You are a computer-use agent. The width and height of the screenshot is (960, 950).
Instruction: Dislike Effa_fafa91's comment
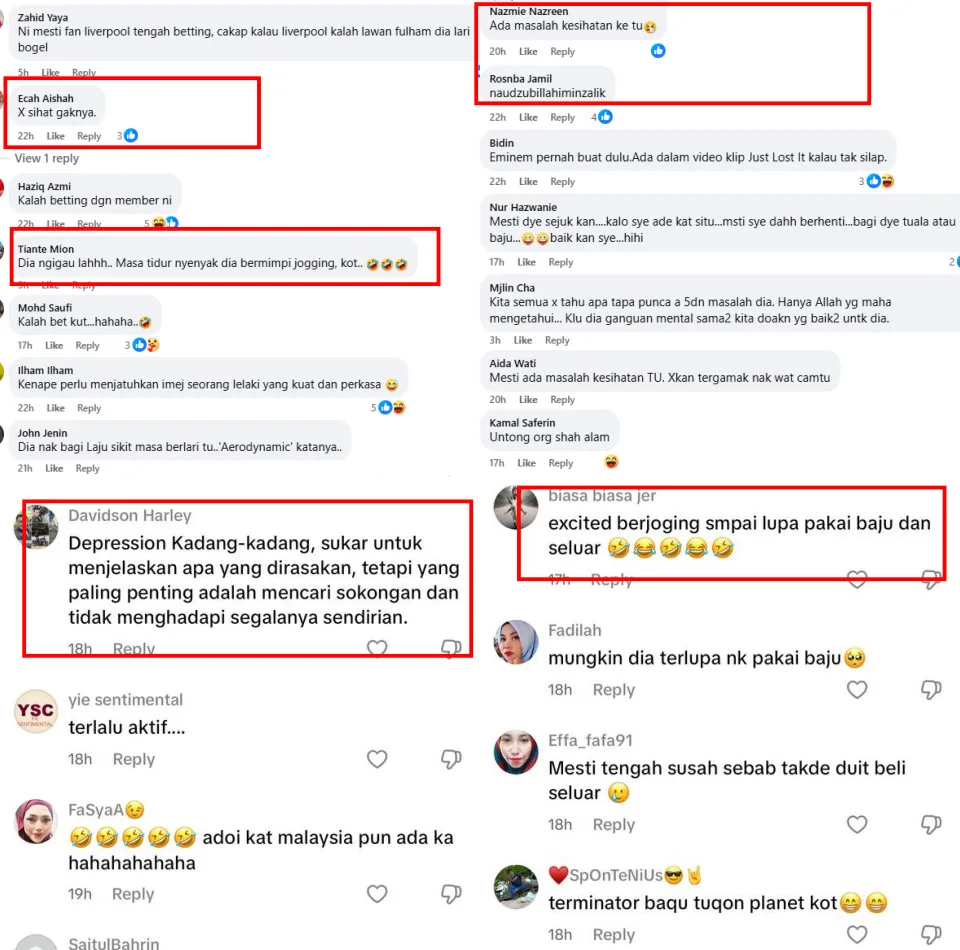click(931, 825)
